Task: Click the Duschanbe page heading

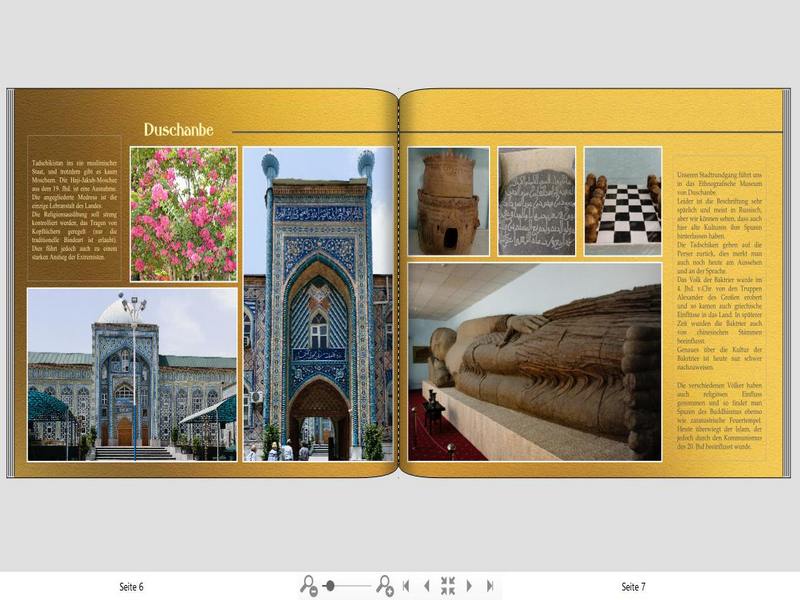Action: [178, 130]
